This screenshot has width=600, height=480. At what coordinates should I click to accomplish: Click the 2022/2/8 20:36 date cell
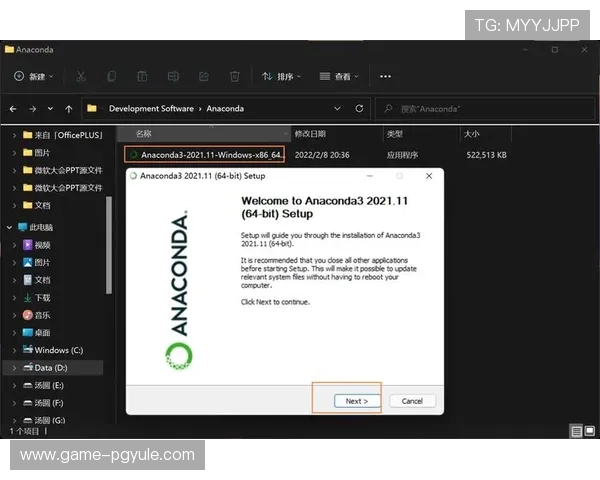(322, 155)
